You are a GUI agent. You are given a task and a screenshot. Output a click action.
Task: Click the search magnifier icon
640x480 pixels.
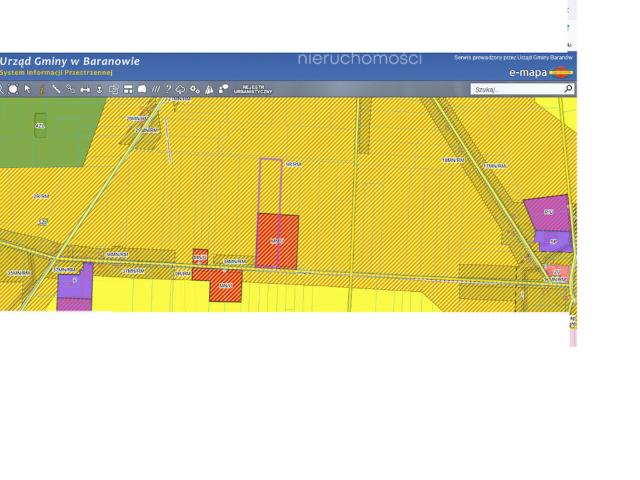[x=568, y=89]
